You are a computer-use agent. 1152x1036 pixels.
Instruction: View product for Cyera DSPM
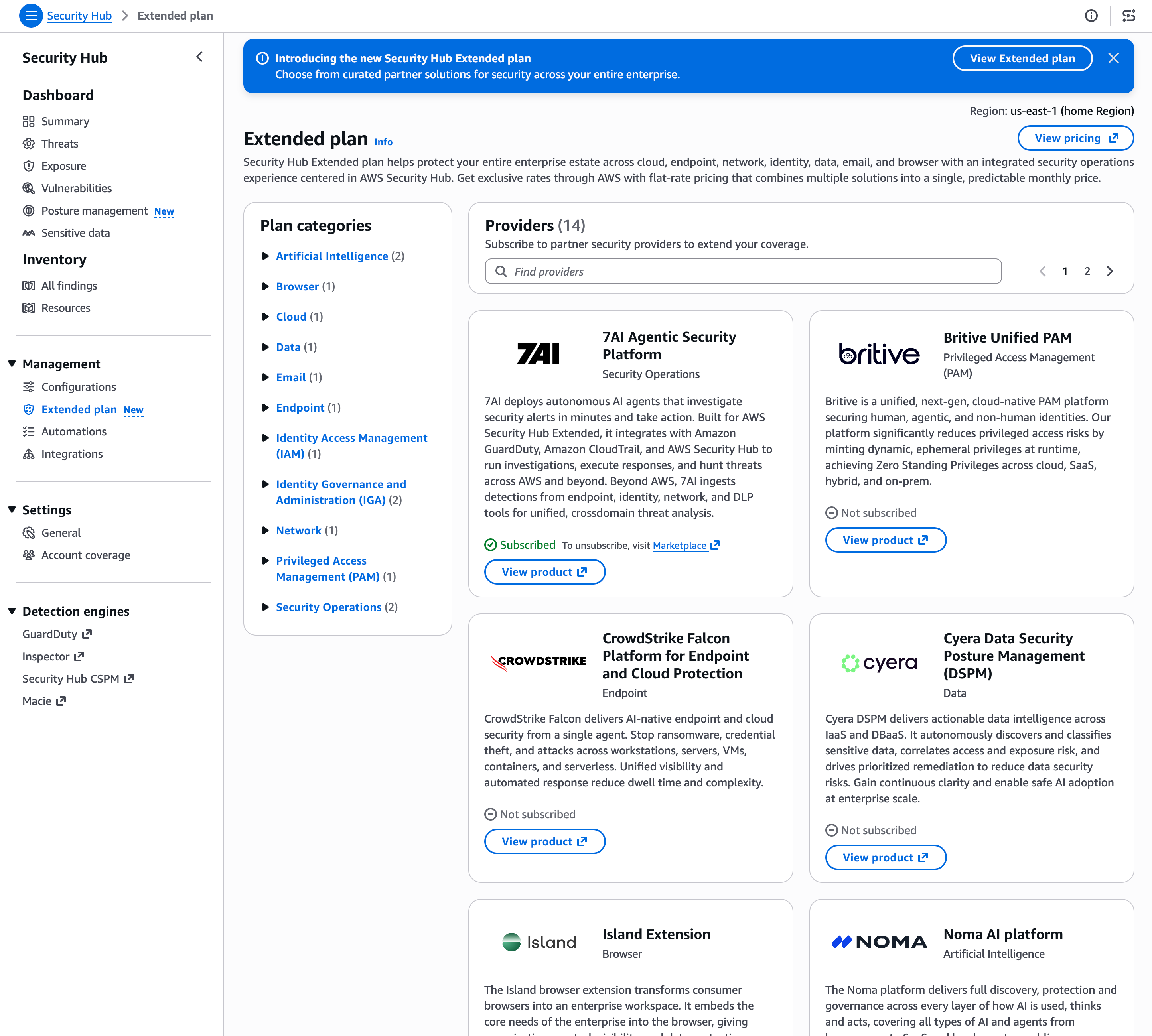[x=886, y=857]
